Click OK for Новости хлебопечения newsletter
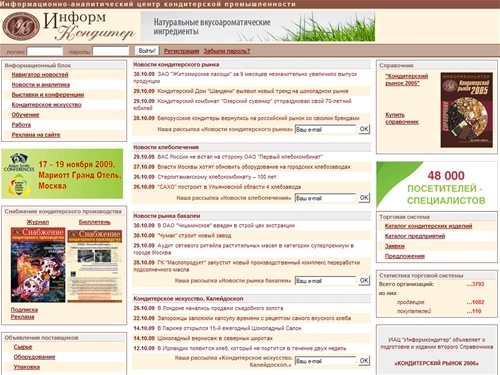The height and width of the screenshot is (375, 500). (x=364, y=198)
